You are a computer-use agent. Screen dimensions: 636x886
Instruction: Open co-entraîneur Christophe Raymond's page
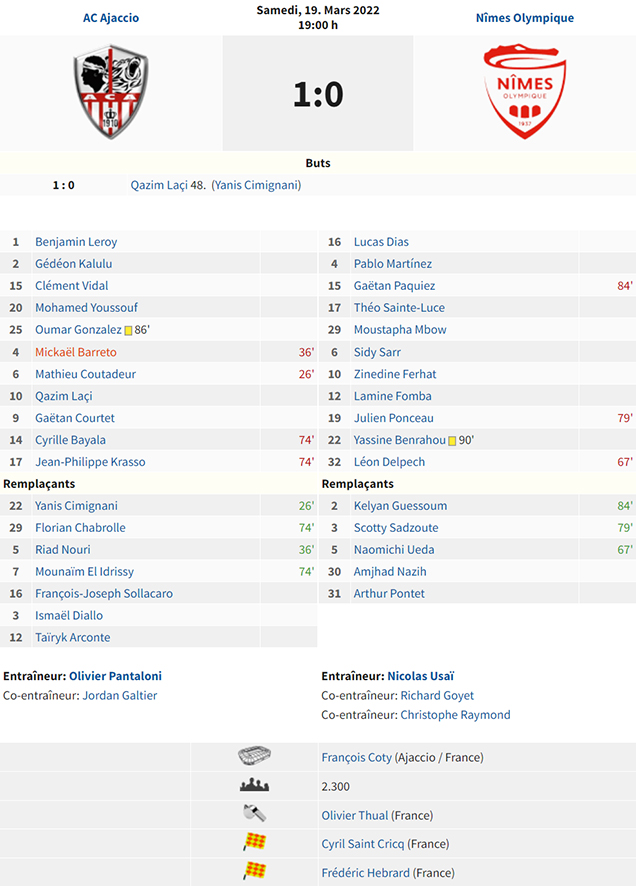[455, 715]
